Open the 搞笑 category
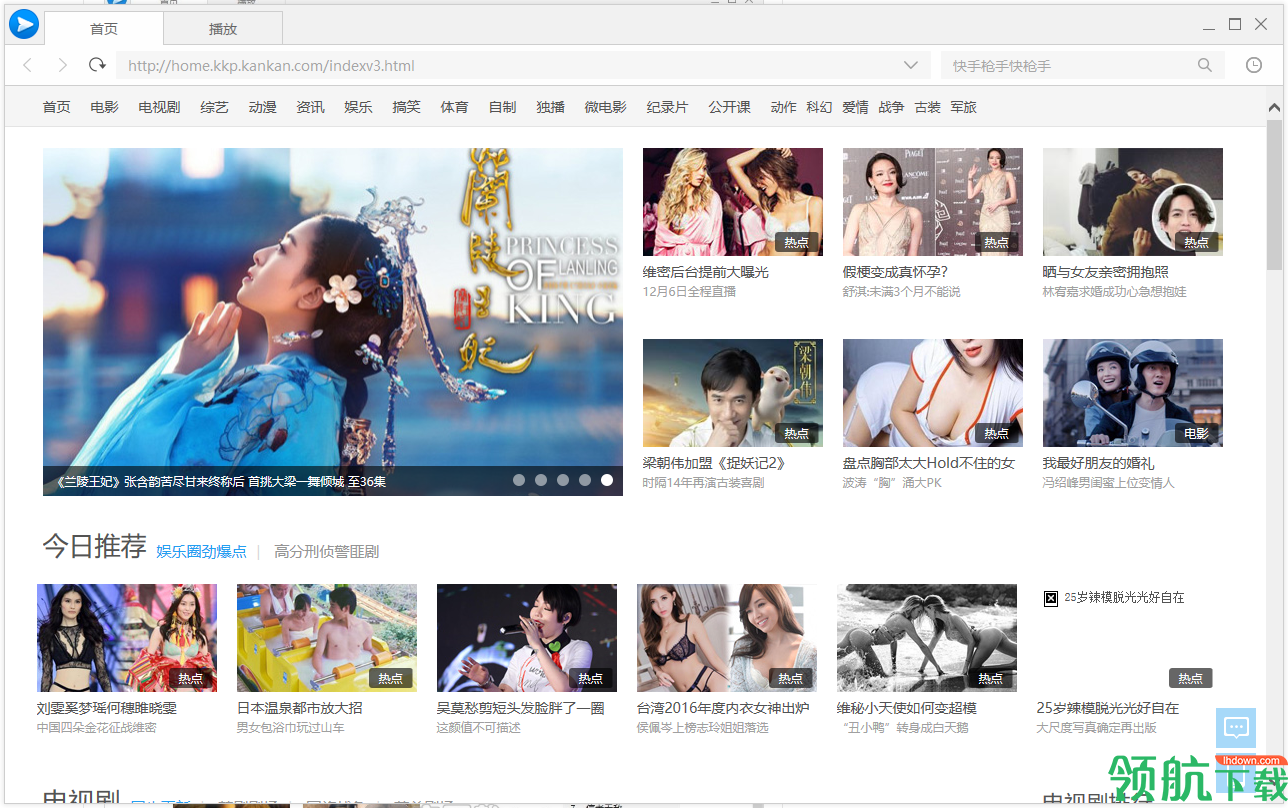 pyautogui.click(x=406, y=107)
